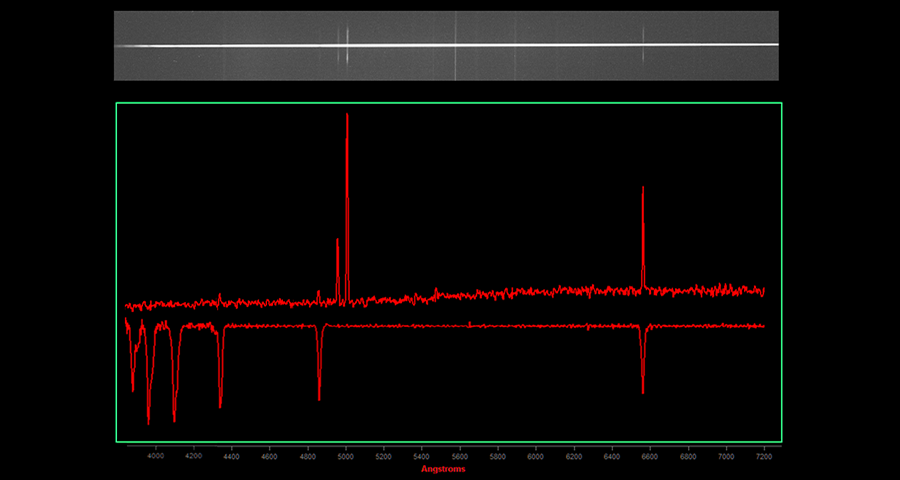
Task: Click the smaller emission peak left of 5000
Action: click(338, 241)
